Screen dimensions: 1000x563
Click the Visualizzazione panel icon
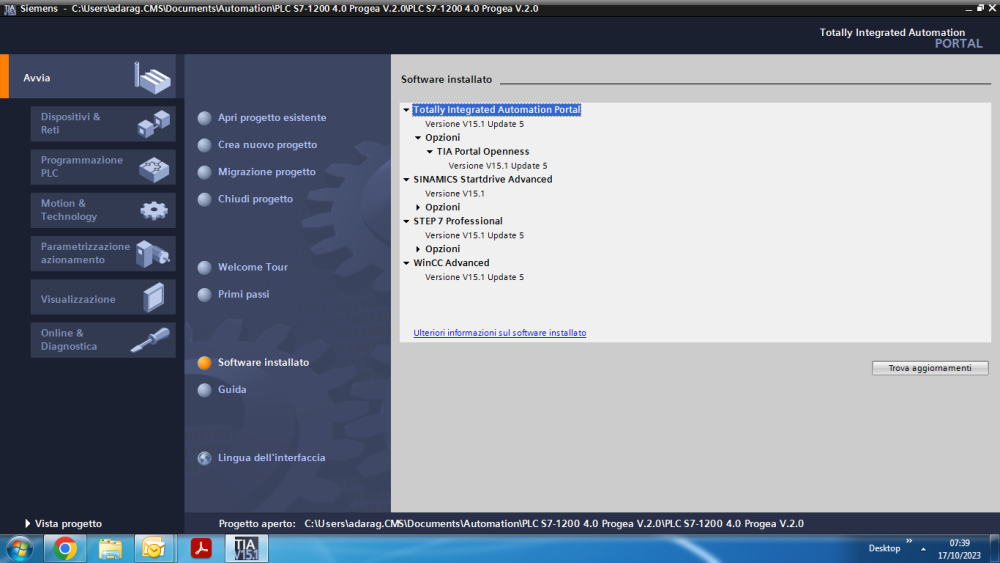click(154, 297)
